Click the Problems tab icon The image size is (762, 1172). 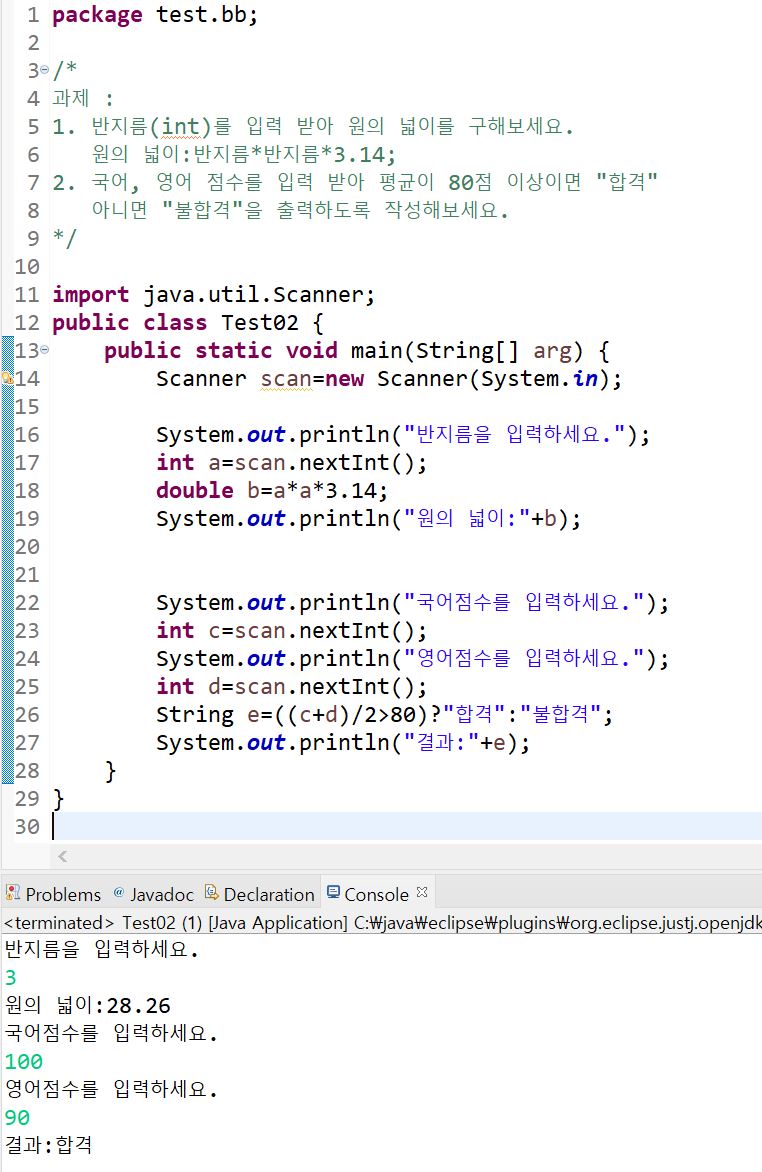point(12,892)
